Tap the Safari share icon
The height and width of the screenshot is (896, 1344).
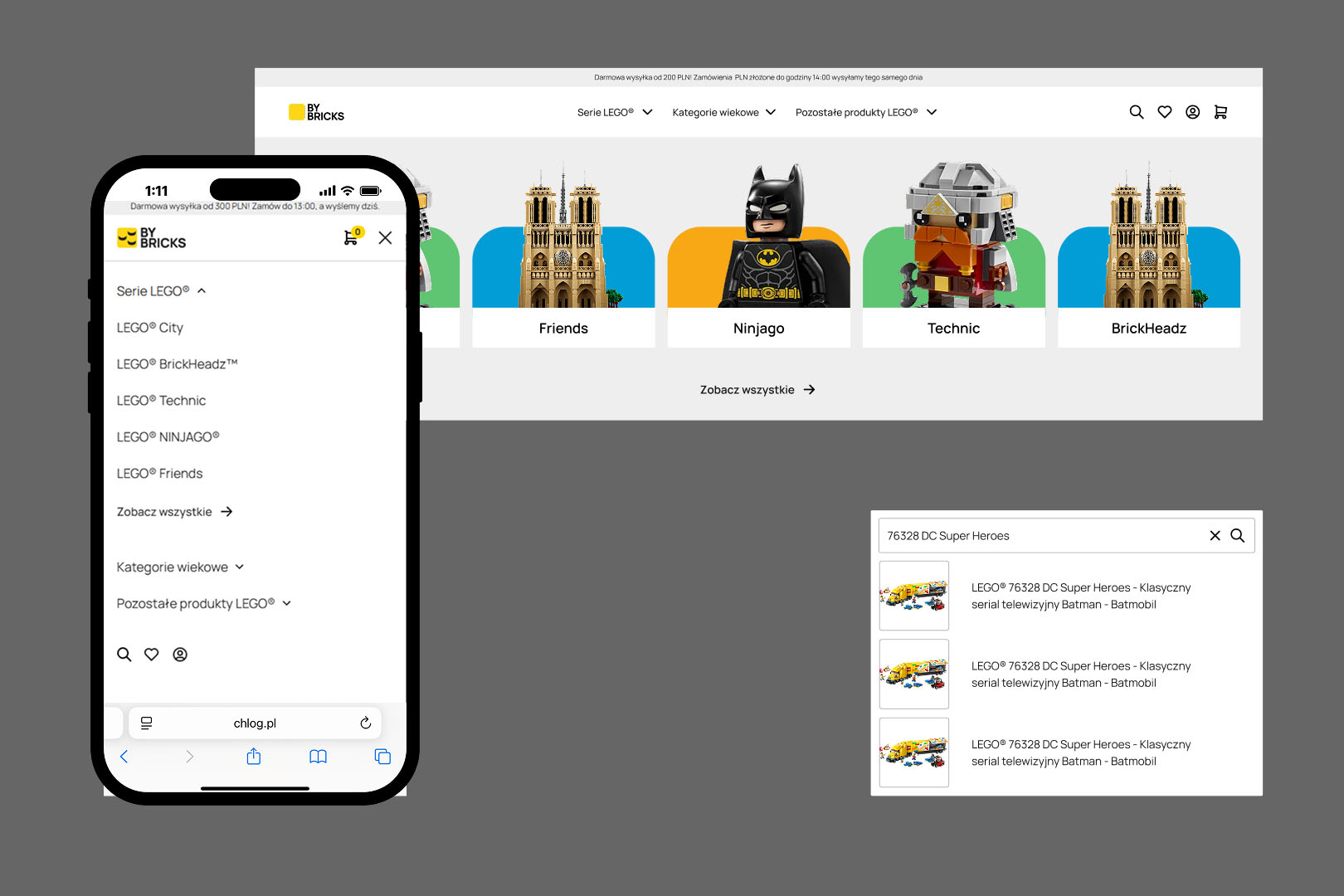pos(254,756)
